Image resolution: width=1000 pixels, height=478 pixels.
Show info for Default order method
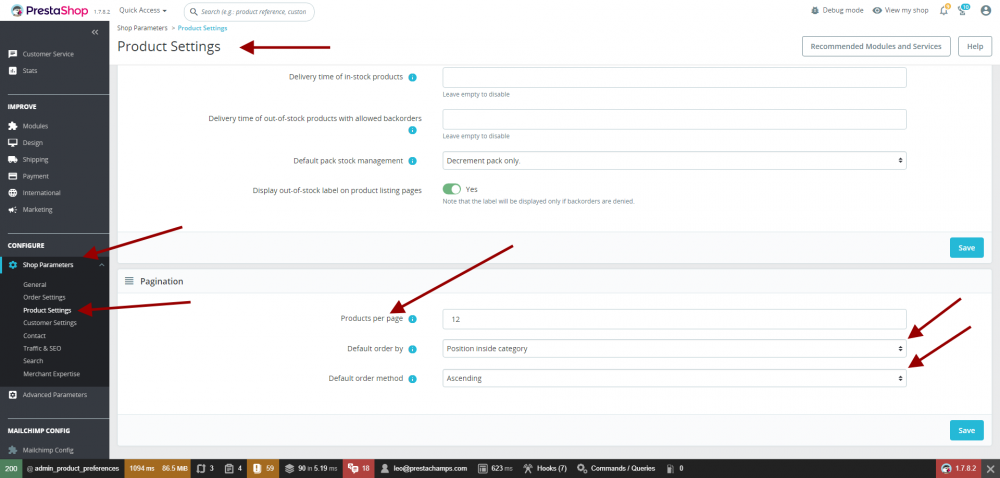point(412,379)
